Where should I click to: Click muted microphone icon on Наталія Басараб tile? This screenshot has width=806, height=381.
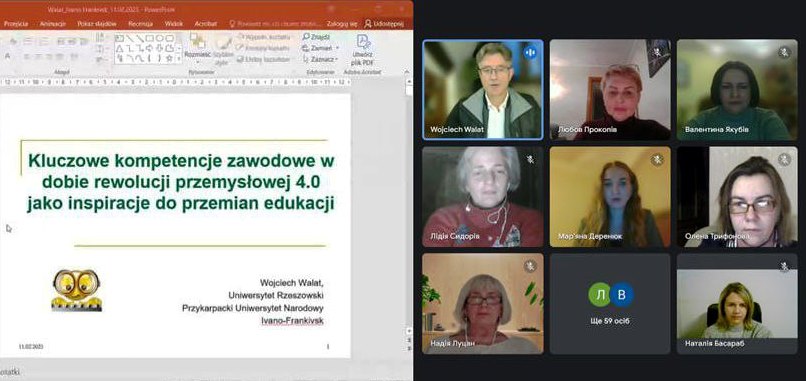(784, 266)
